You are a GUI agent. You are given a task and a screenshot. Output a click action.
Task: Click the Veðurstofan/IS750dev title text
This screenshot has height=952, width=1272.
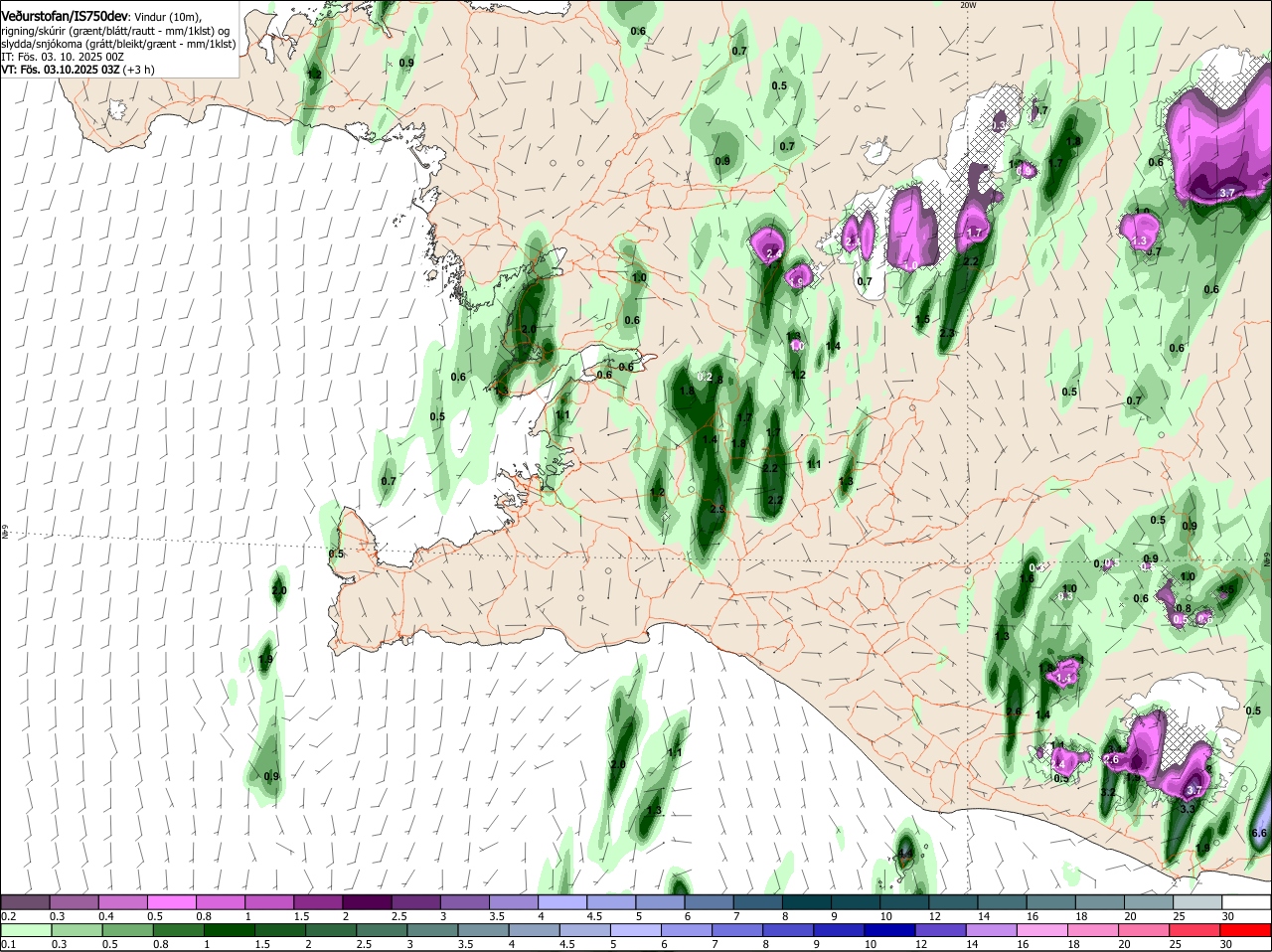[65, 17]
